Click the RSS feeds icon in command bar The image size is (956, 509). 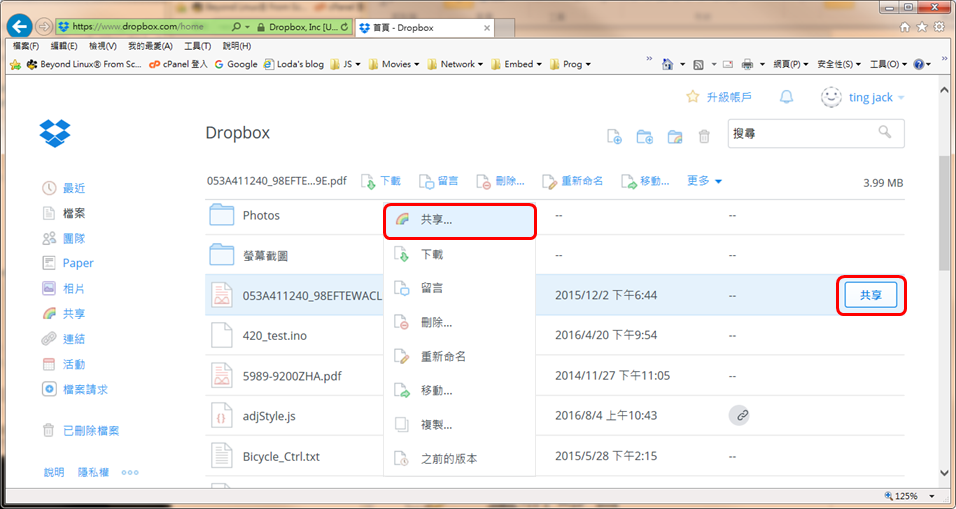(699, 64)
